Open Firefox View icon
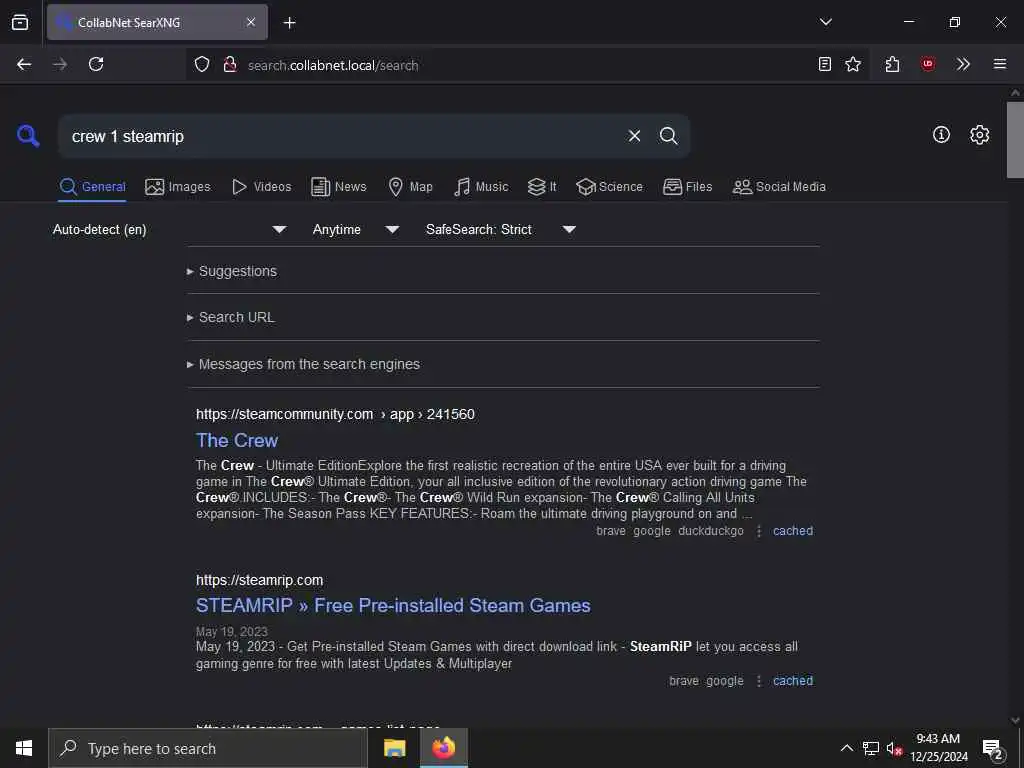This screenshot has width=1024, height=768. [20, 22]
